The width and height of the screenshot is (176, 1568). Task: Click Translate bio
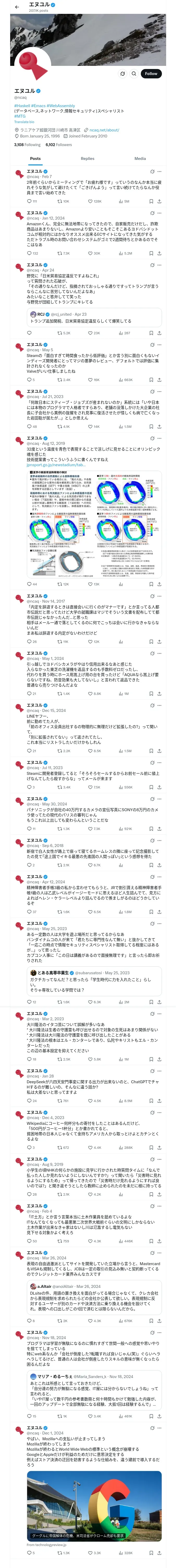tap(24, 122)
